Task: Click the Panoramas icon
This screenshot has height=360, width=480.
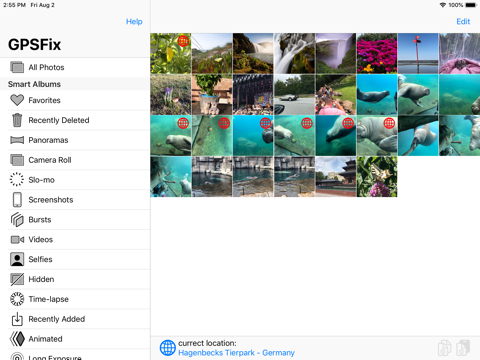Action: point(17,140)
